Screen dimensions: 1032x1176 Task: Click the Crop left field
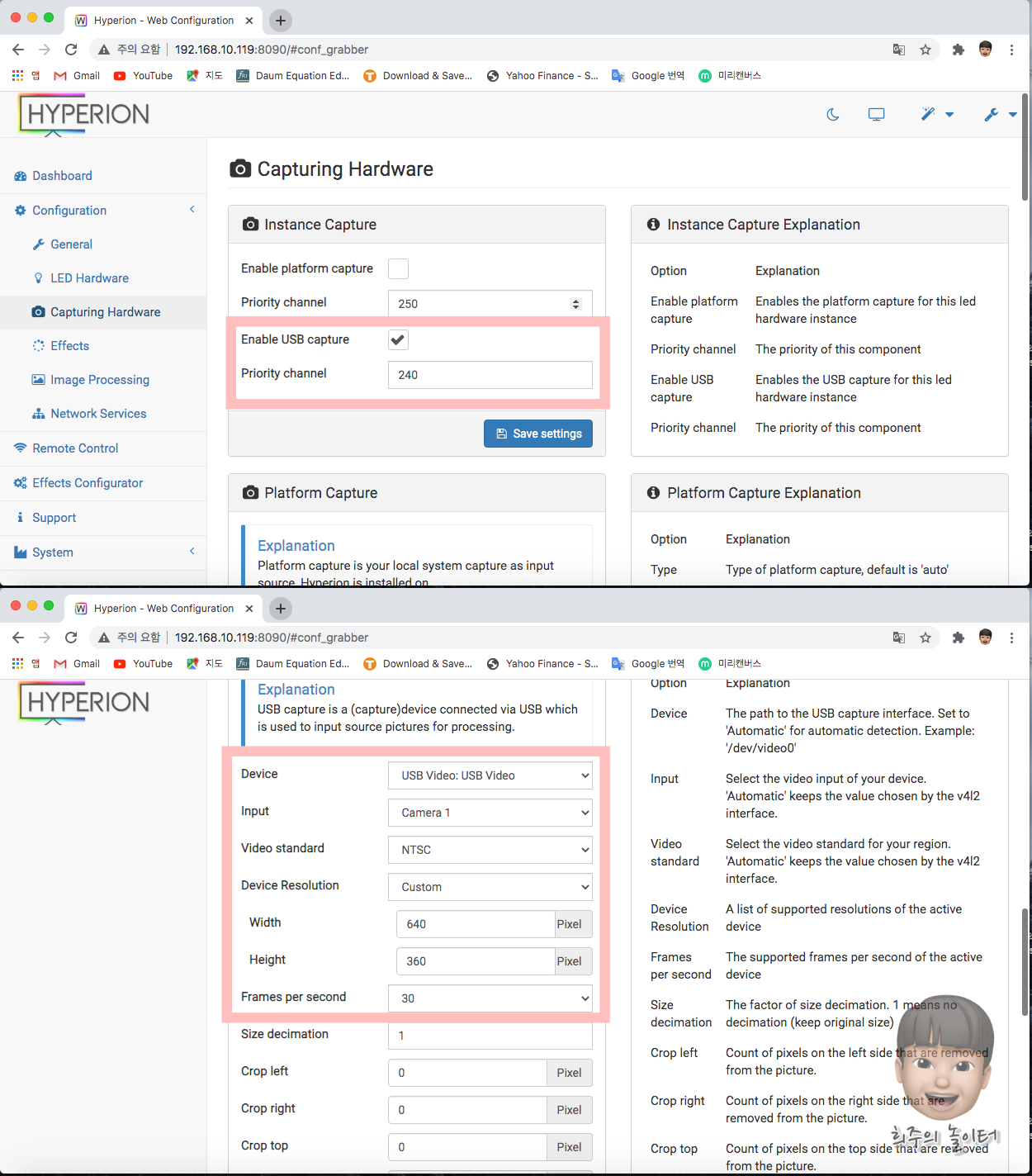[x=467, y=1073]
